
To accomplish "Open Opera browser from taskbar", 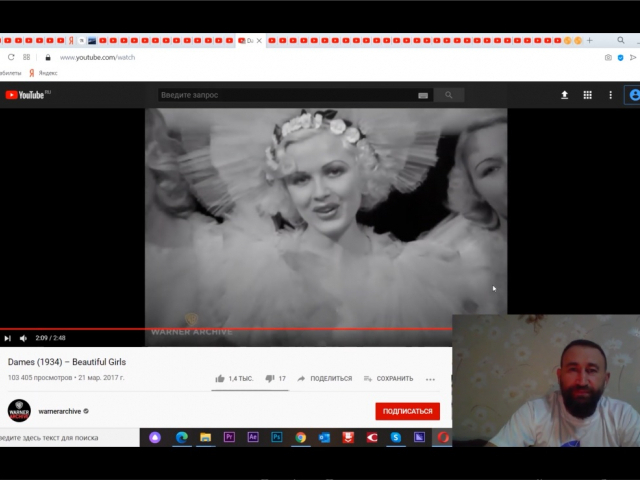I will (443, 438).
